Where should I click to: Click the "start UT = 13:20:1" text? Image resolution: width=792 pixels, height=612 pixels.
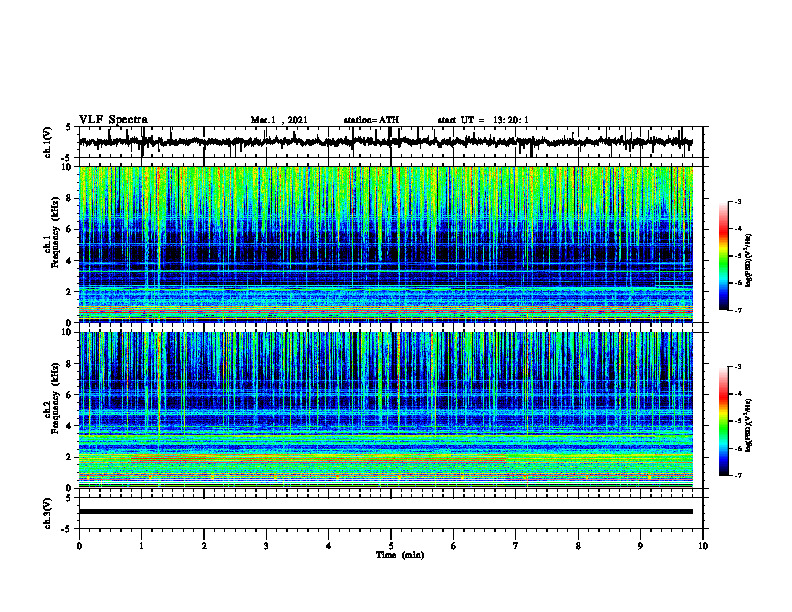[483, 120]
